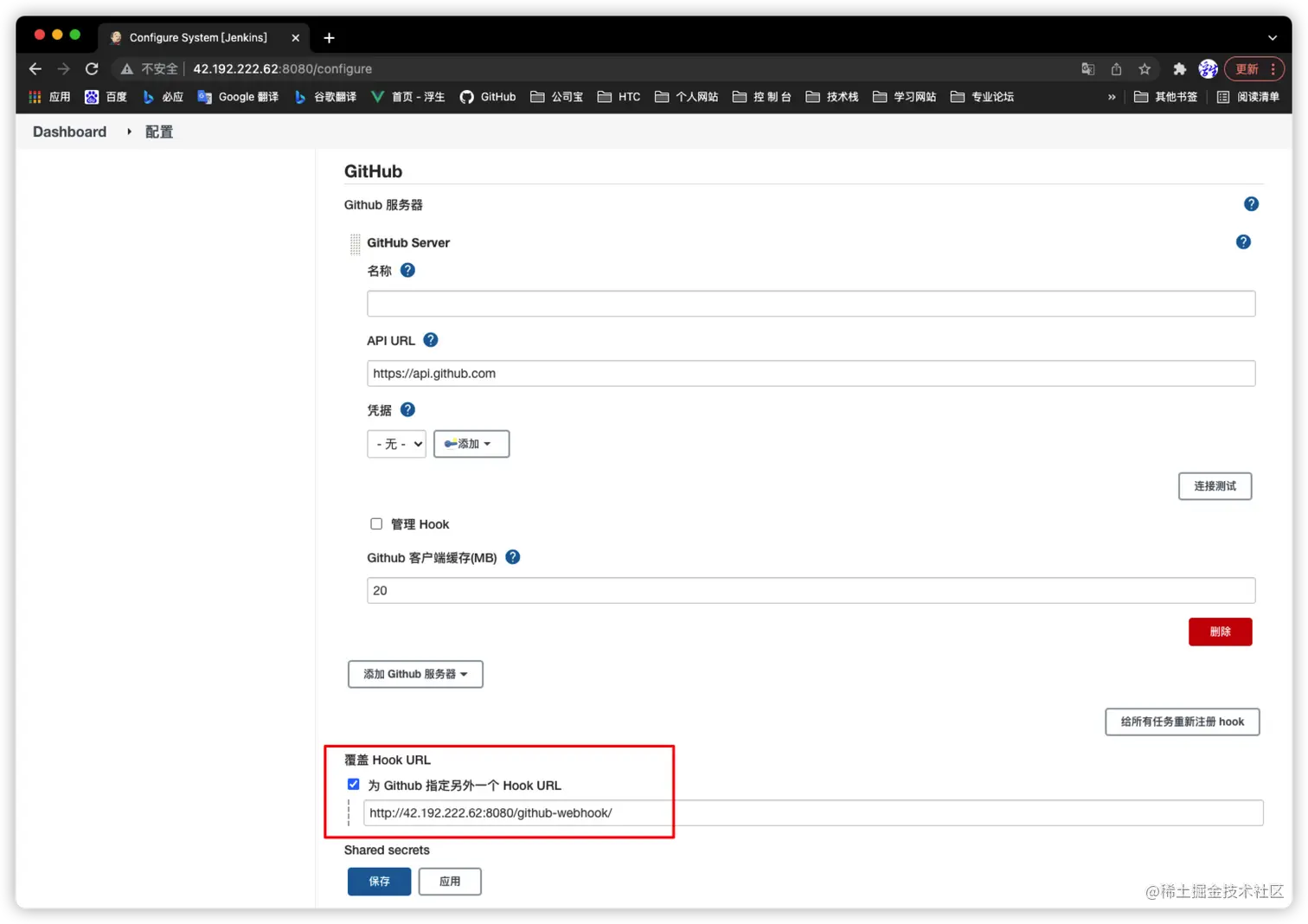Open help for Github 服务器 section
The image size is (1308, 924).
click(x=1251, y=204)
